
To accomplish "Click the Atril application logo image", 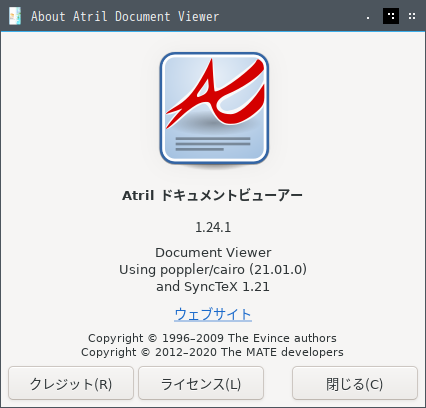I will click(214, 108).
